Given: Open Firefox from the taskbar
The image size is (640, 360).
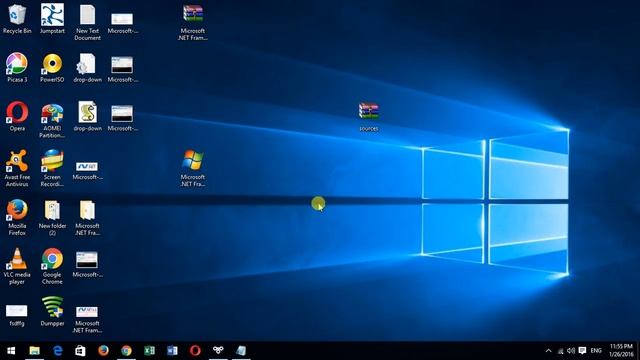Looking at the screenshot, I should pyautogui.click(x=103, y=351).
